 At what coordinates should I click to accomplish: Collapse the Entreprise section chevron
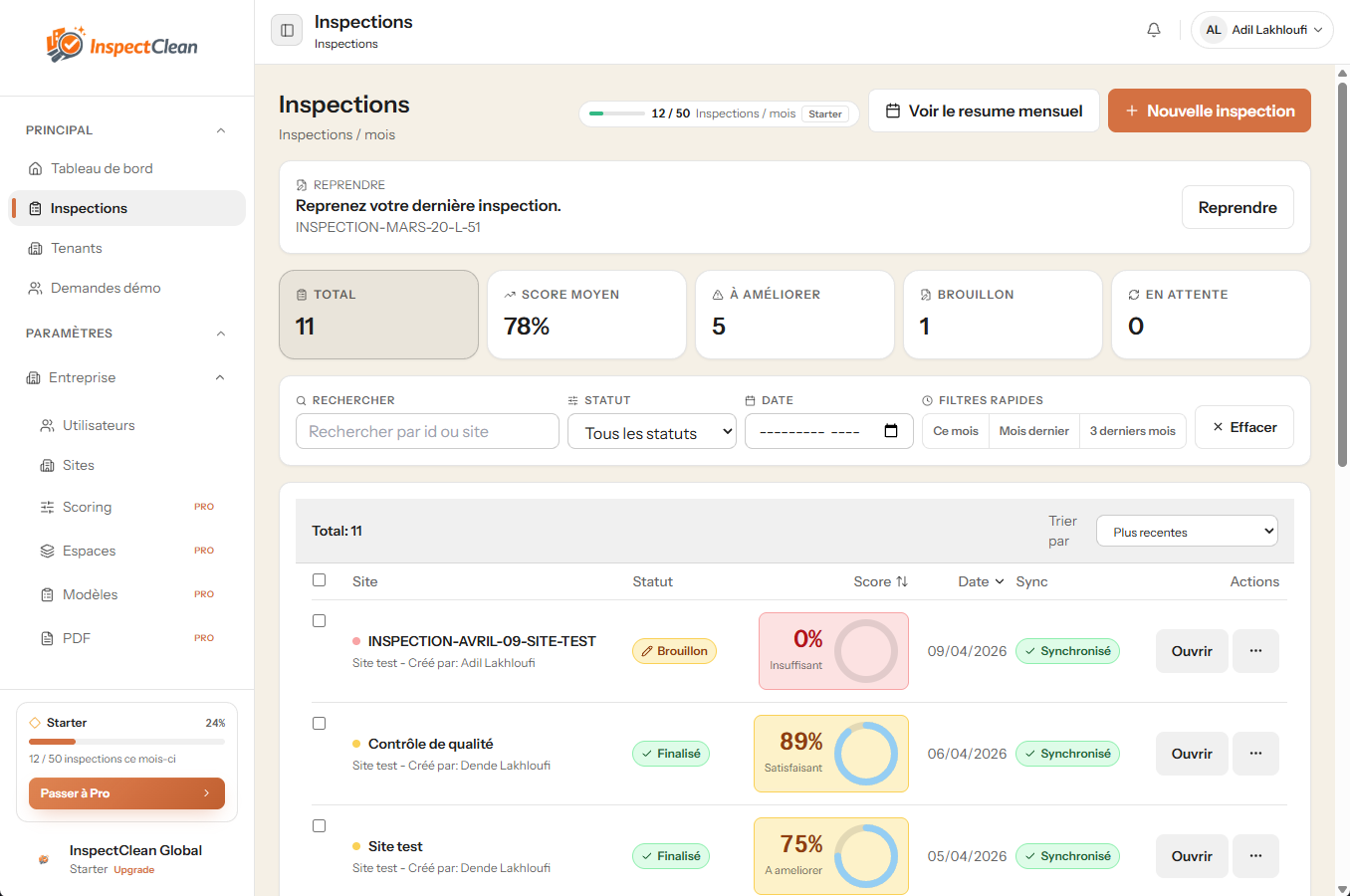click(220, 377)
